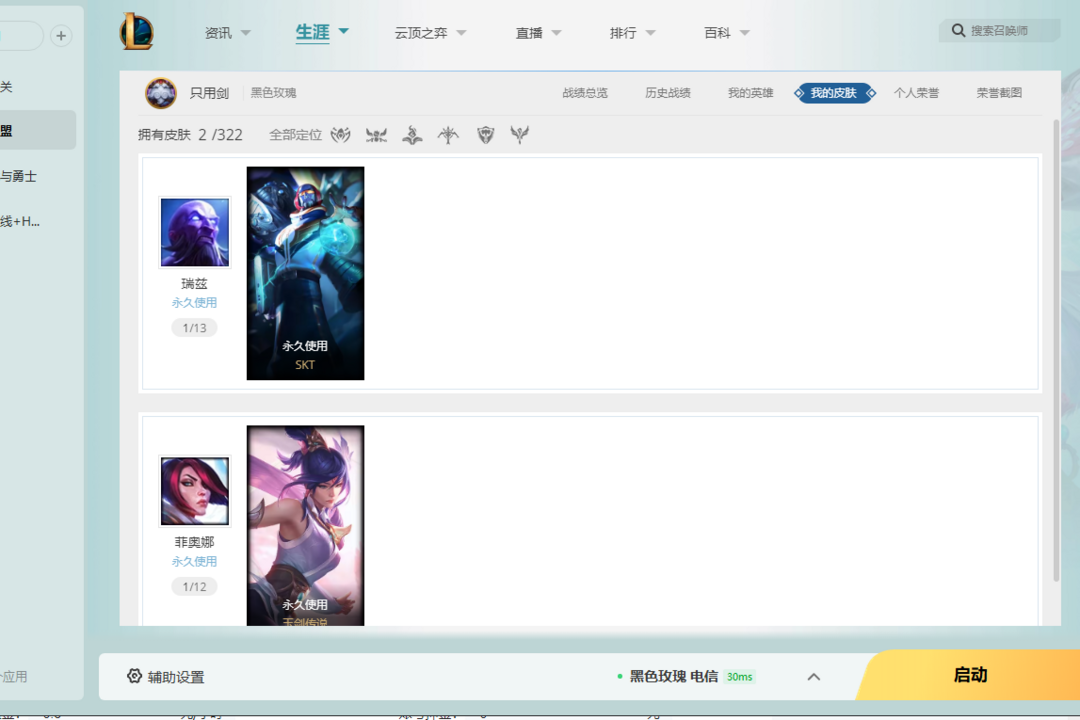This screenshot has height=720, width=1080.
Task: Switch to 我的英雄 tab
Action: pyautogui.click(x=750, y=93)
